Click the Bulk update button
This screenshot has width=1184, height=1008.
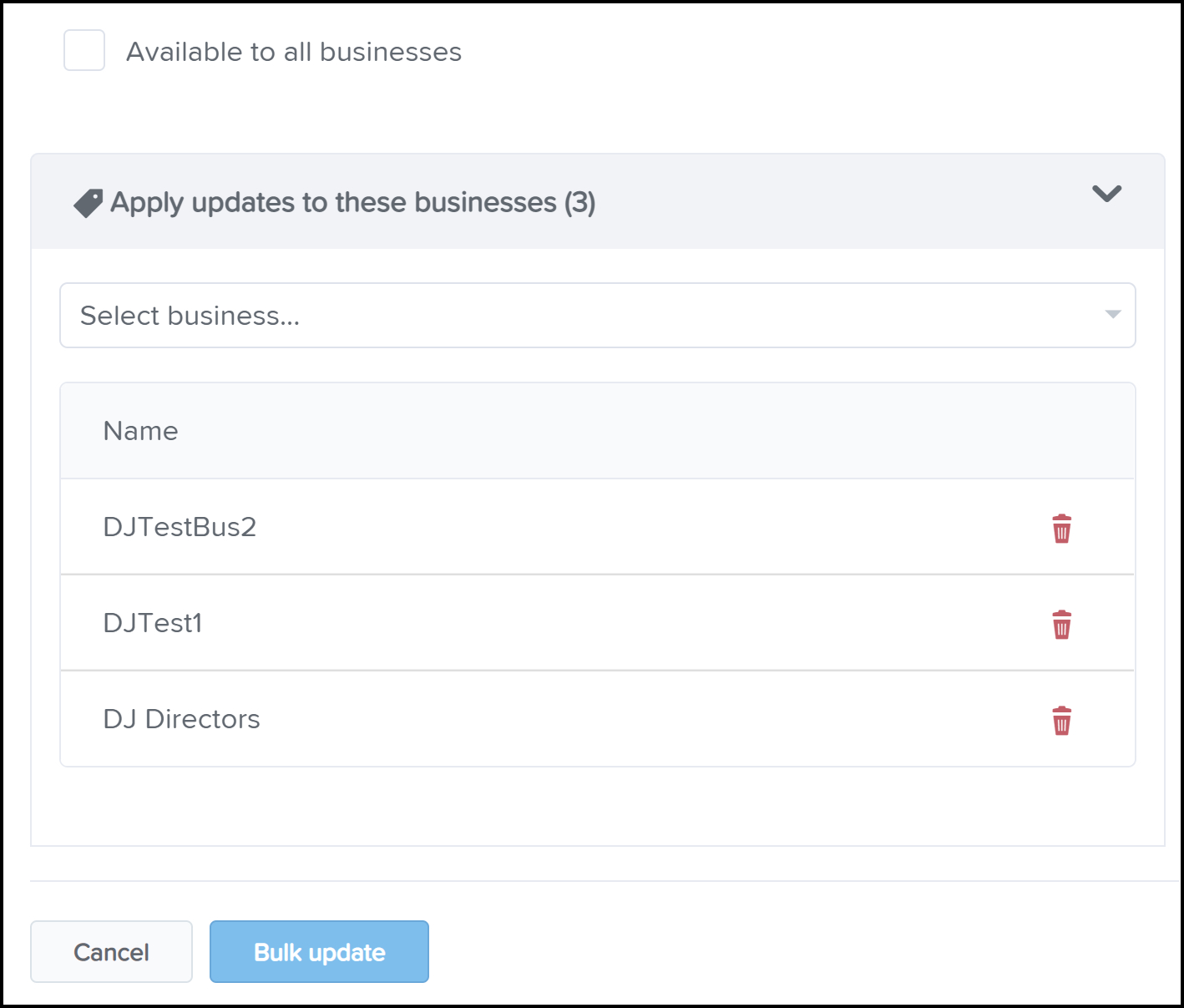coord(319,952)
